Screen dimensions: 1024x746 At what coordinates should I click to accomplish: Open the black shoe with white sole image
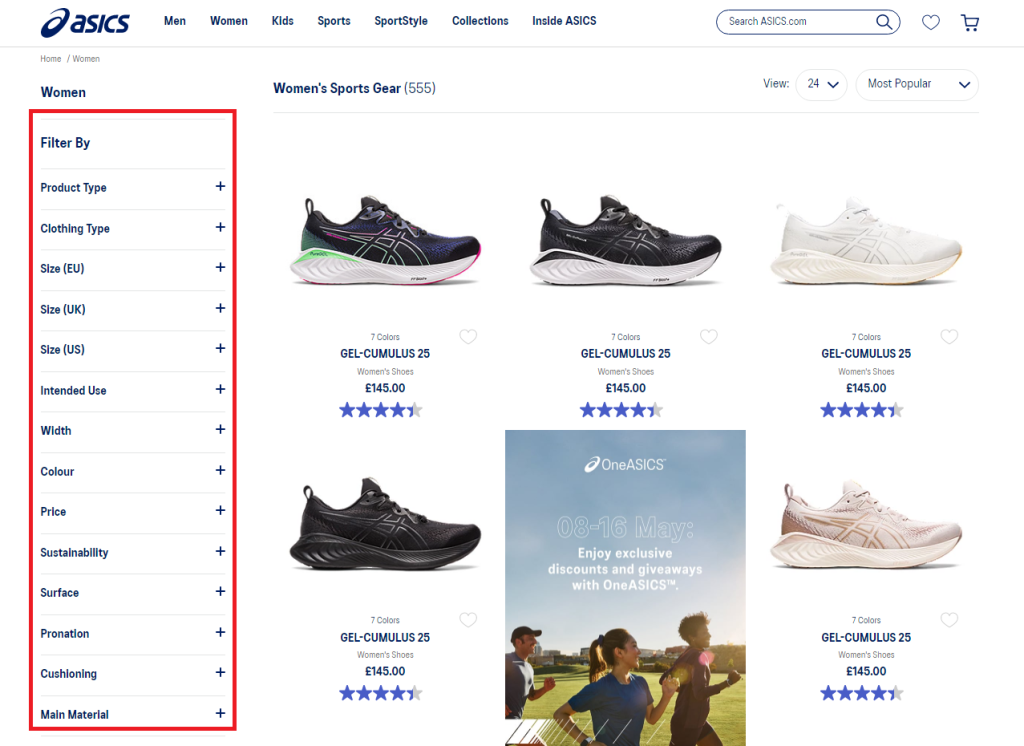[x=626, y=240]
